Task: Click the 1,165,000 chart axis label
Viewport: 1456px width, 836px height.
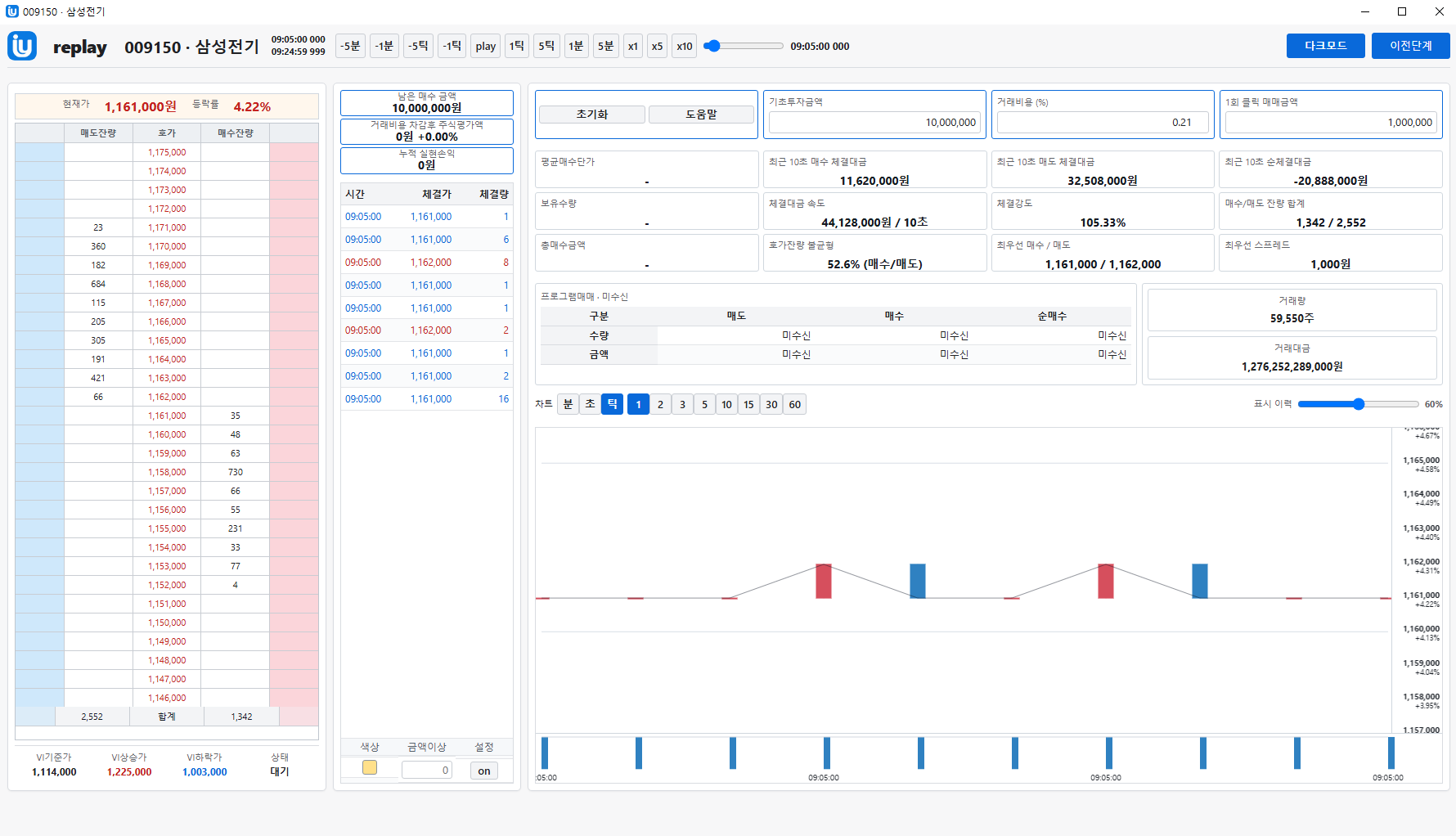Action: tap(1421, 461)
